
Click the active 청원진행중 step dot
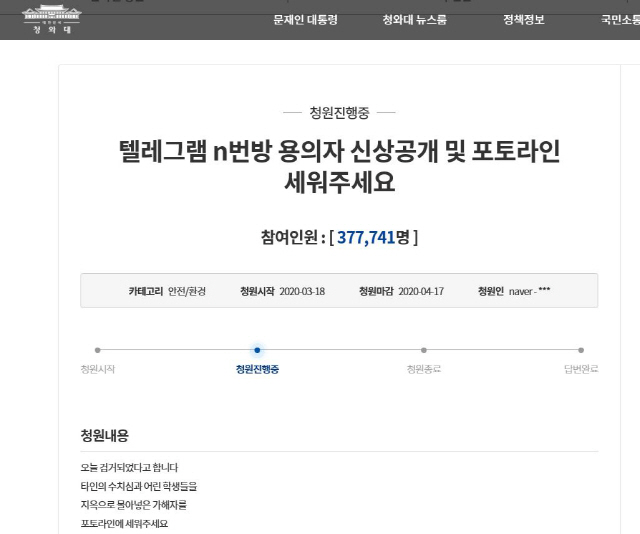[x=257, y=350]
